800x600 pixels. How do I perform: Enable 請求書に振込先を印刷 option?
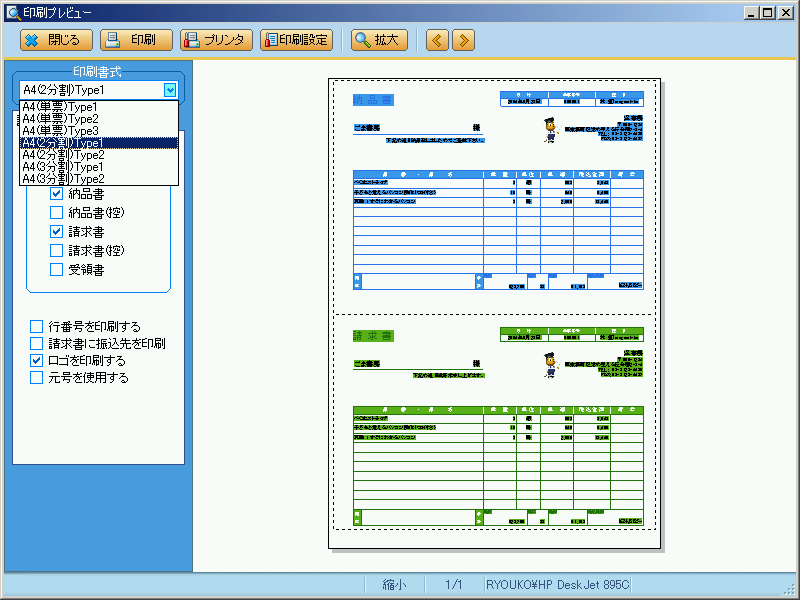pyautogui.click(x=36, y=343)
